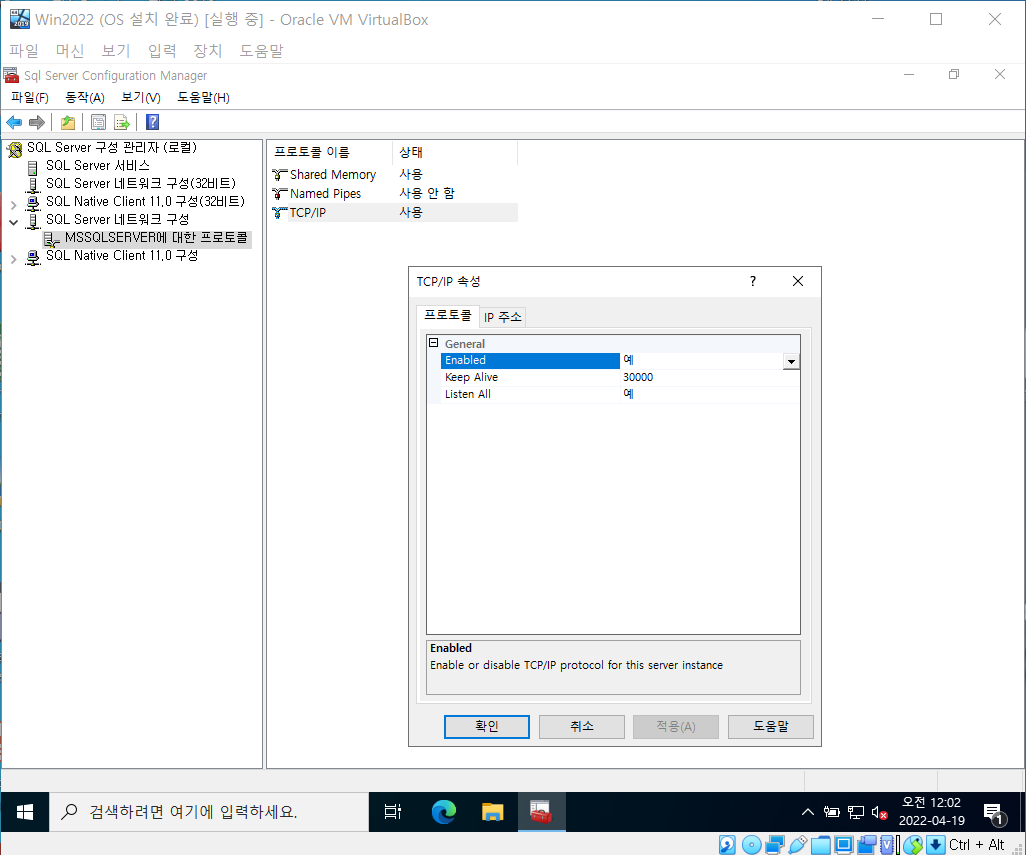The image size is (1026, 855).
Task: Open the Enabled value dropdown arrow
Action: 791,361
